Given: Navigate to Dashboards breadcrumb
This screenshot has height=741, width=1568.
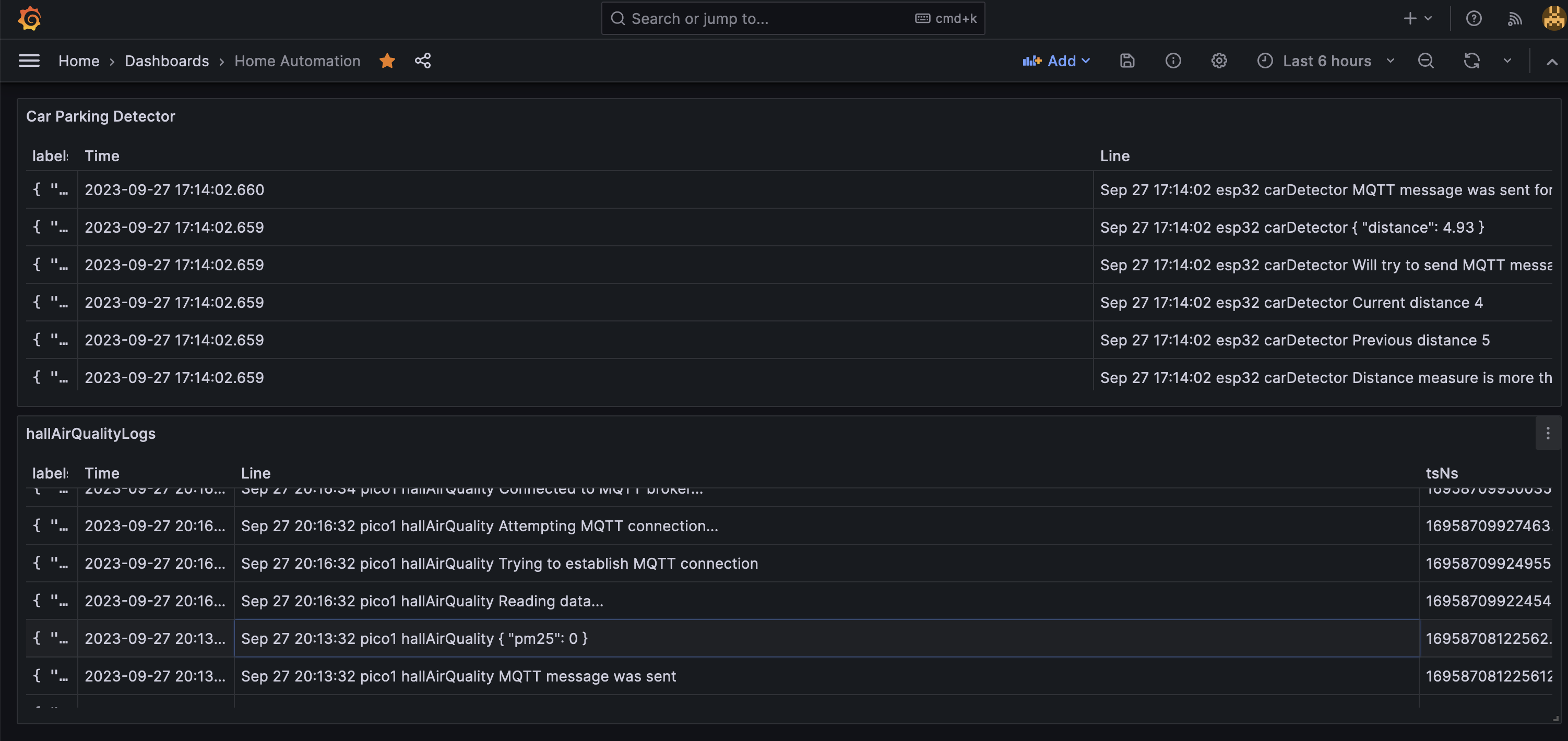Looking at the screenshot, I should click(x=167, y=61).
